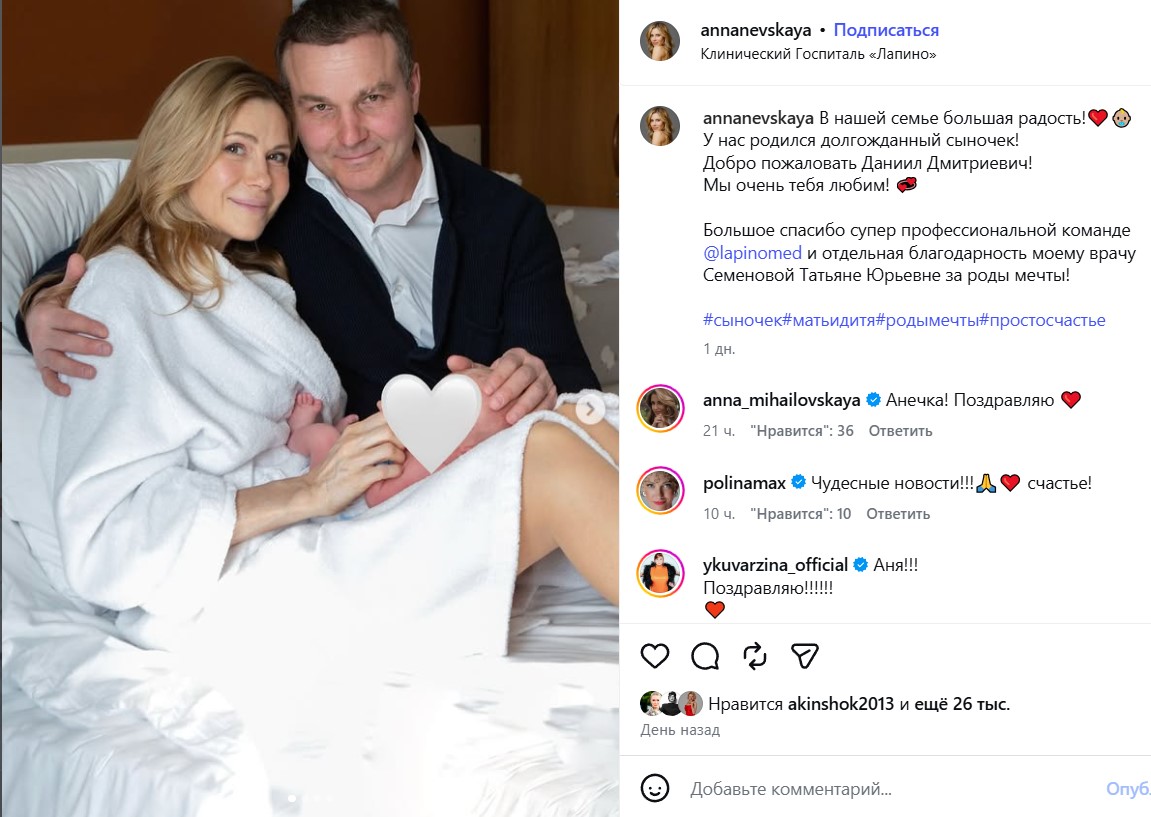The width and height of the screenshot is (1151, 817).
Task: Open annanevskaya profile avatar in header
Action: pyautogui.click(x=660, y=41)
